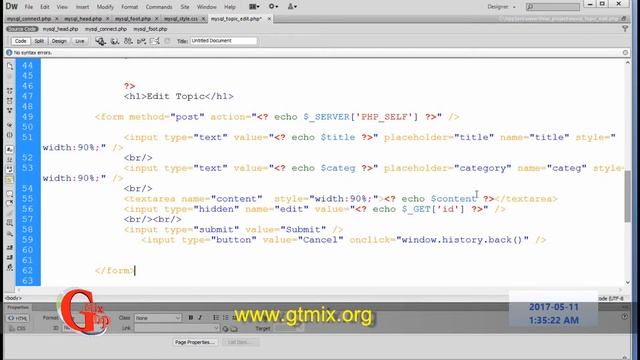Click the related files filter funnel icon
The width and height of the screenshot is (640, 360).
coord(625,29)
